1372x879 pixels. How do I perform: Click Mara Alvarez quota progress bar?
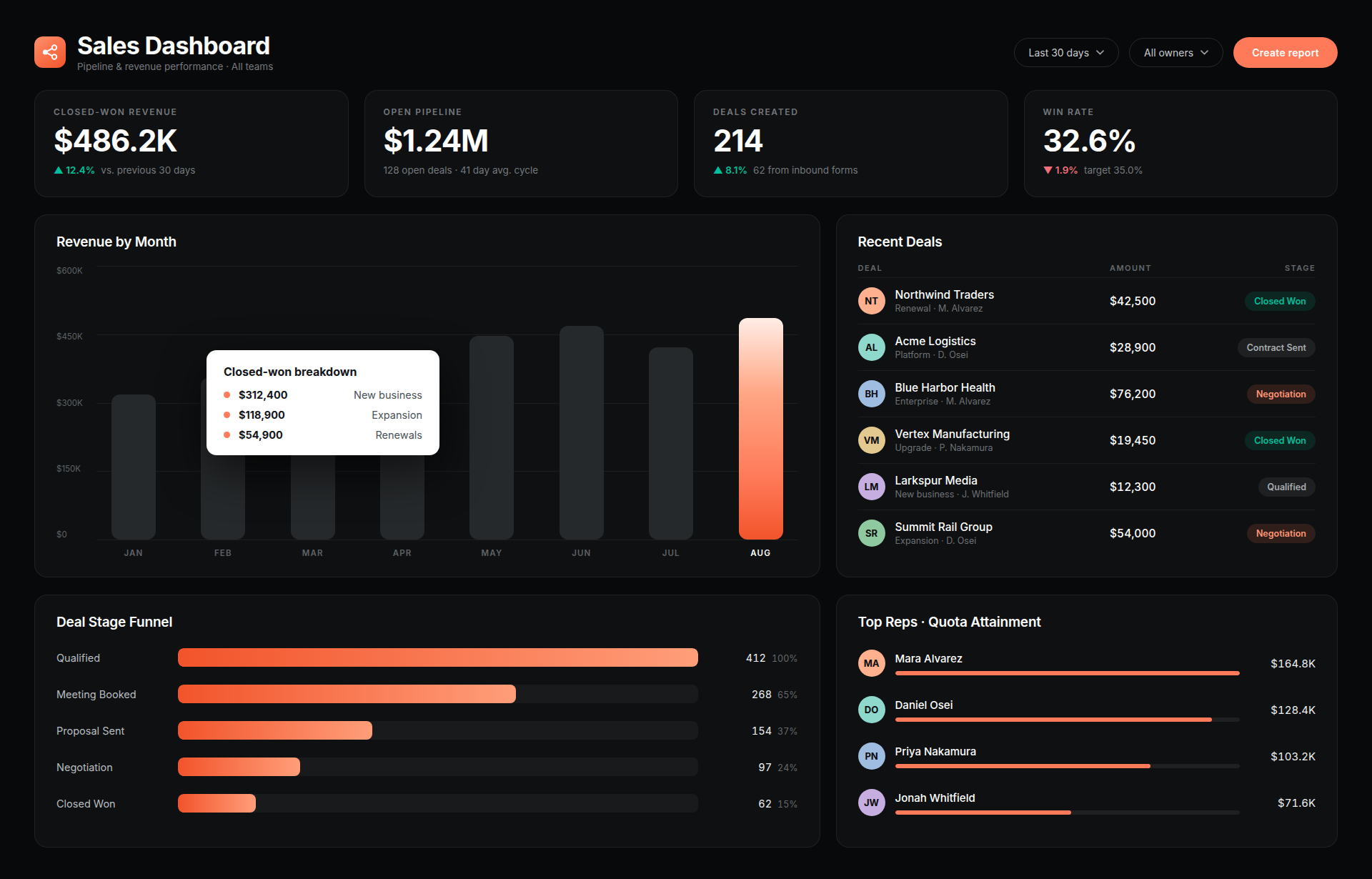click(1067, 673)
